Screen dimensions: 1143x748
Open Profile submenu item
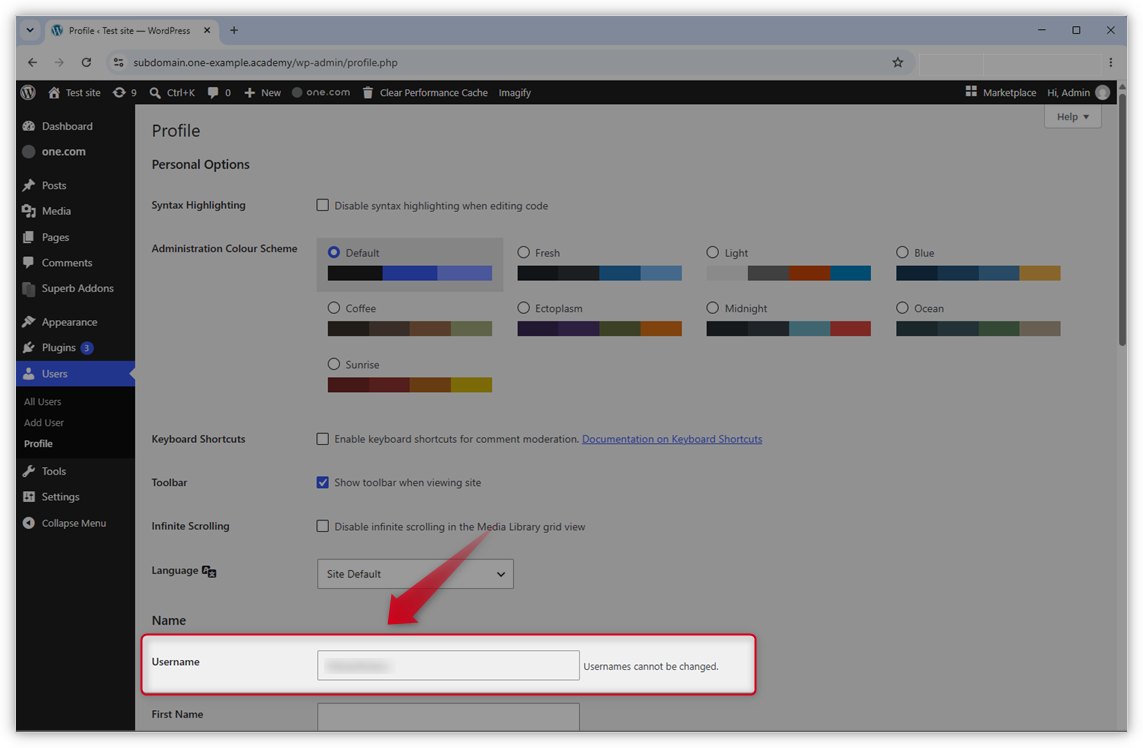tap(38, 443)
